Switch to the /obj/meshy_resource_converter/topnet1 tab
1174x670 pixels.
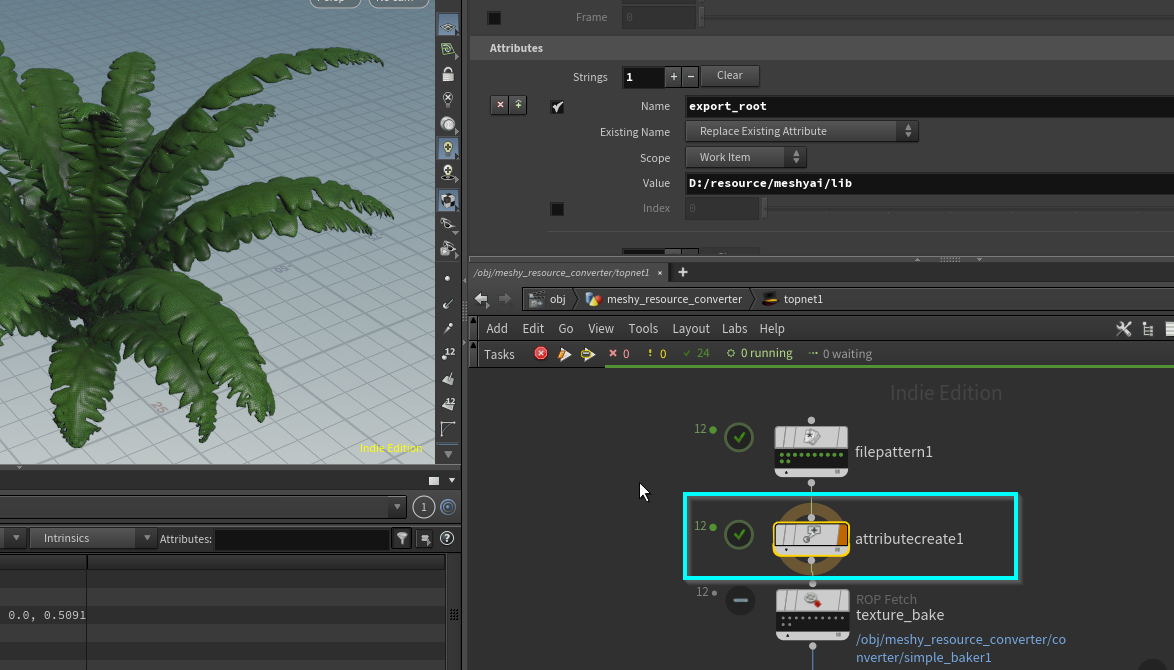562,272
